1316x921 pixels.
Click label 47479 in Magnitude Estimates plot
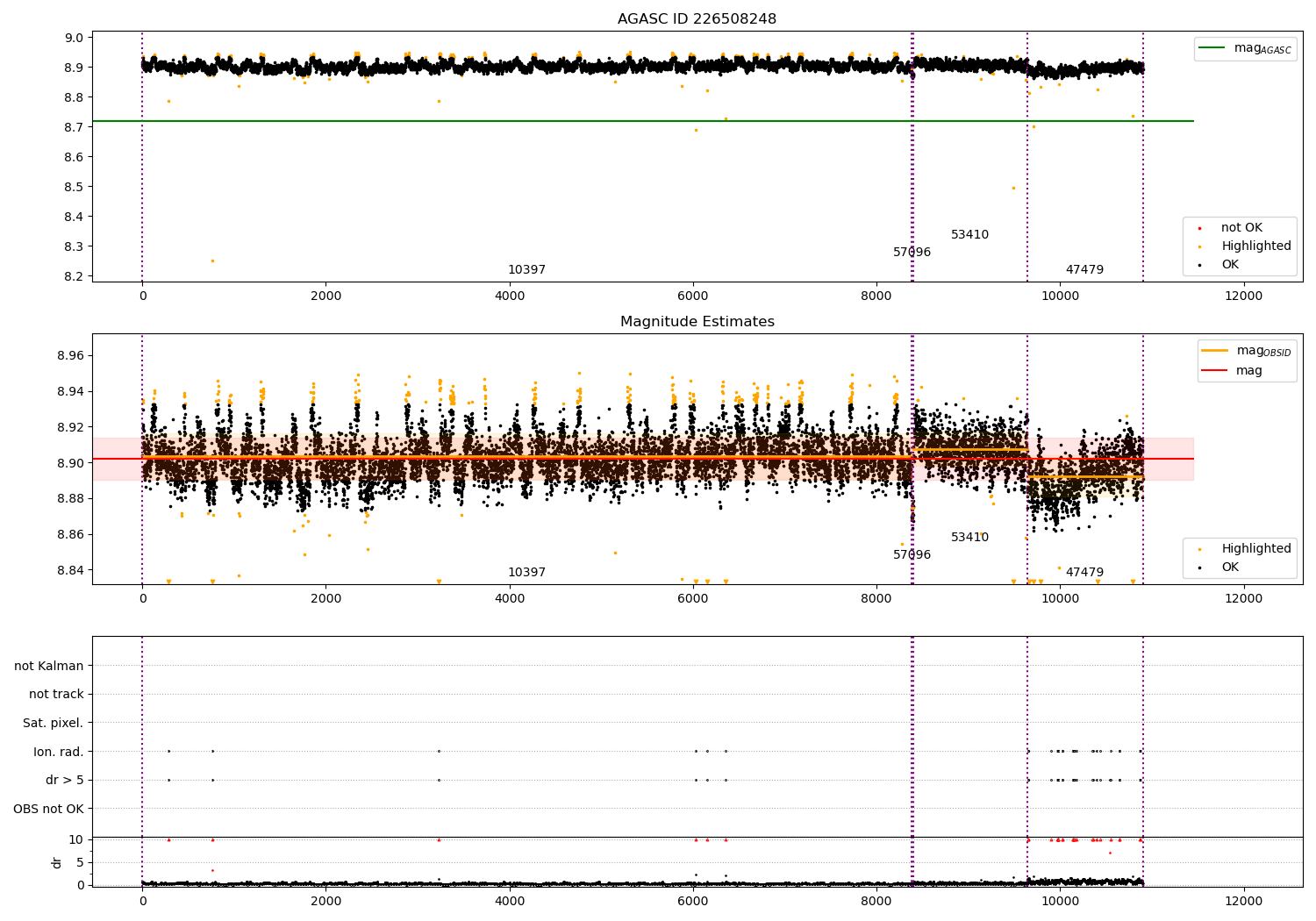(x=1084, y=573)
